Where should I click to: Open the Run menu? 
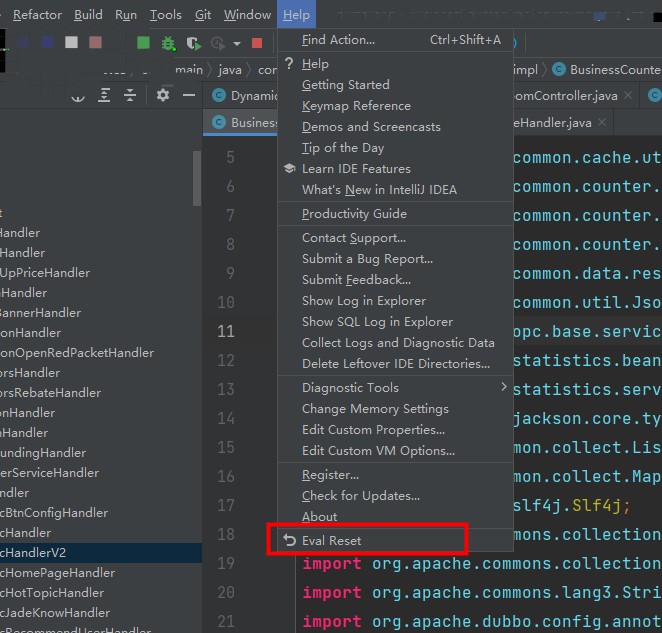[x=126, y=15]
